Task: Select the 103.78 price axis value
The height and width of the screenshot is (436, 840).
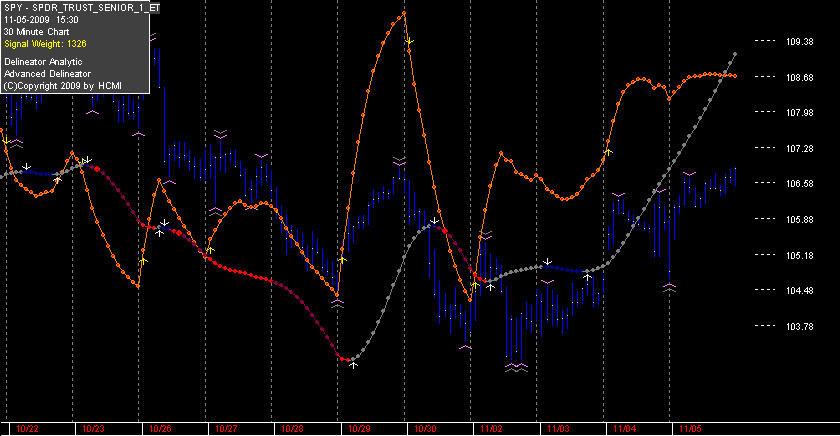Action: pos(799,326)
